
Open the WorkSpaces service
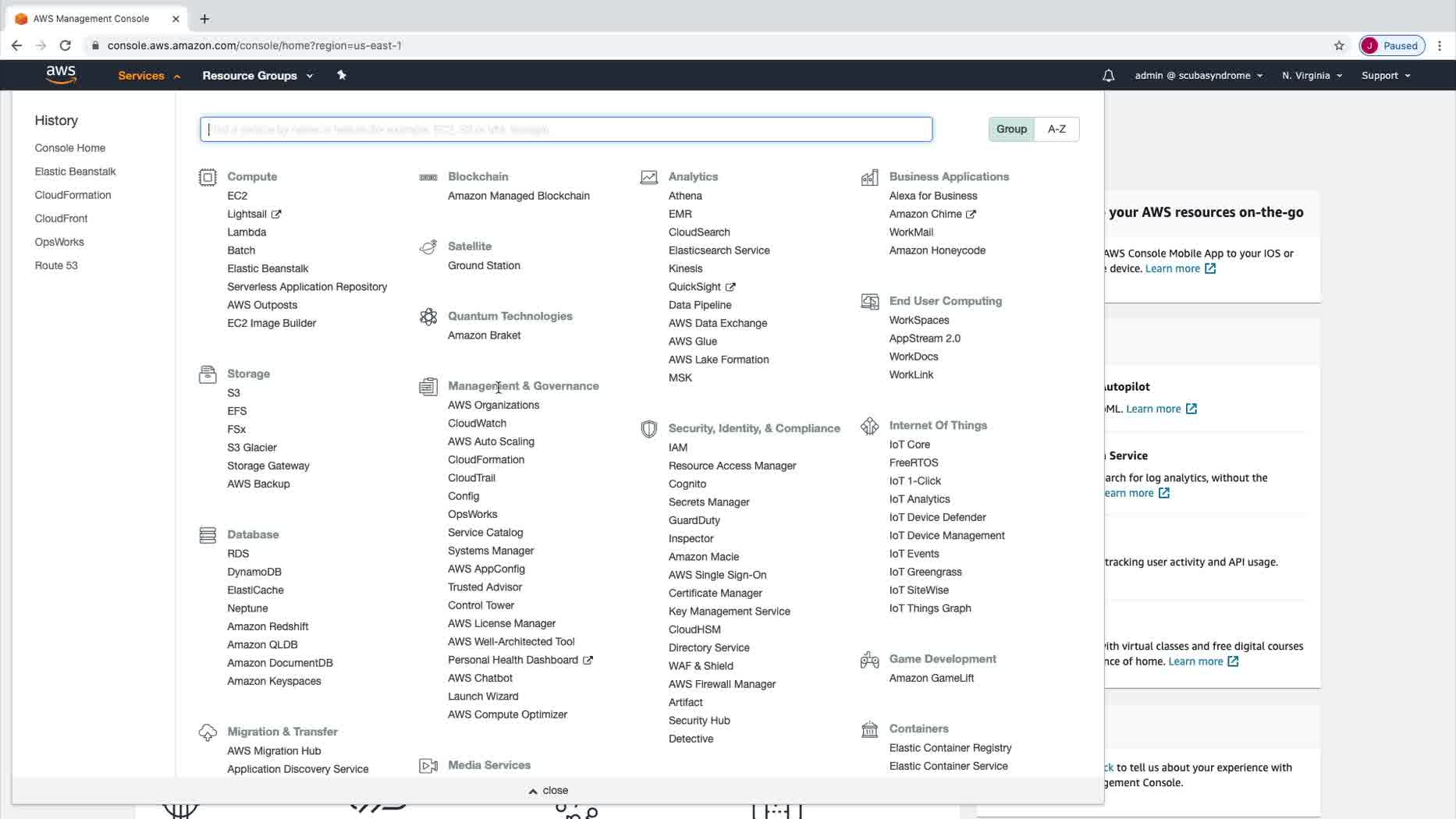(919, 321)
